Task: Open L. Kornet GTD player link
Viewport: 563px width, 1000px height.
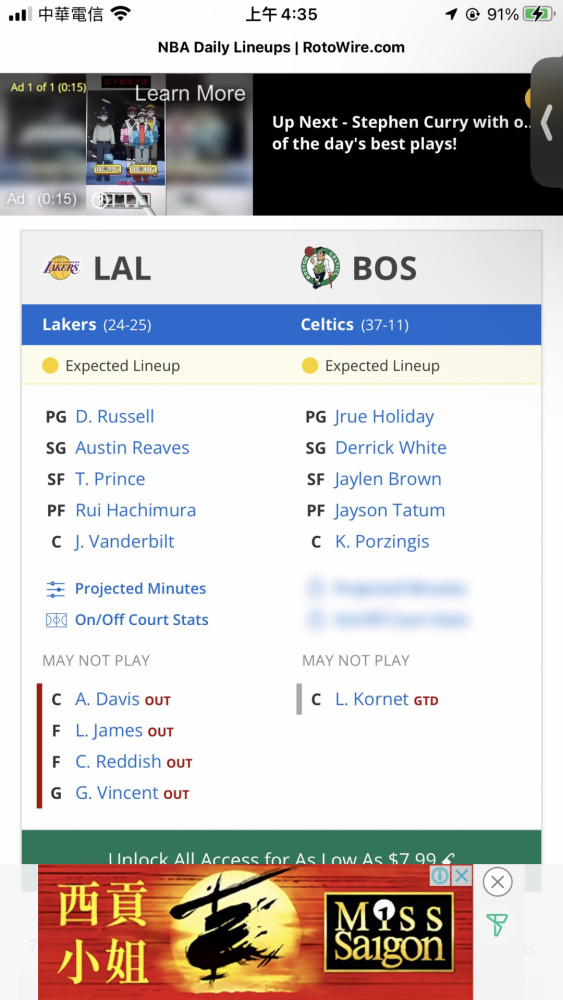Action: tap(386, 700)
